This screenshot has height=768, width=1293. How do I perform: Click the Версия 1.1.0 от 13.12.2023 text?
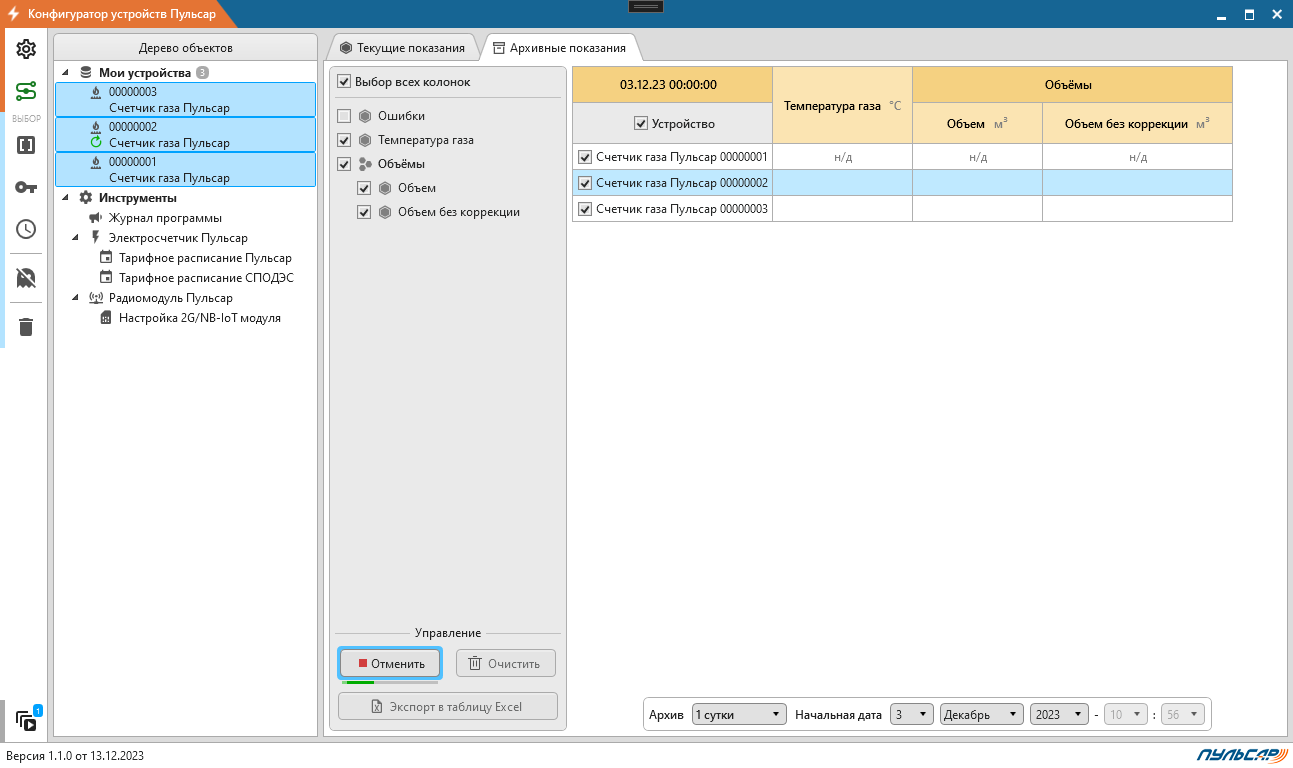[75, 756]
